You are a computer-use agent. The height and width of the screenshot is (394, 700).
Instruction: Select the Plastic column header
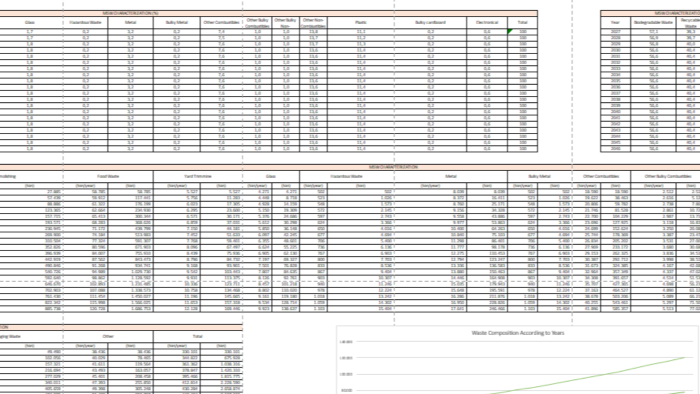361,22
